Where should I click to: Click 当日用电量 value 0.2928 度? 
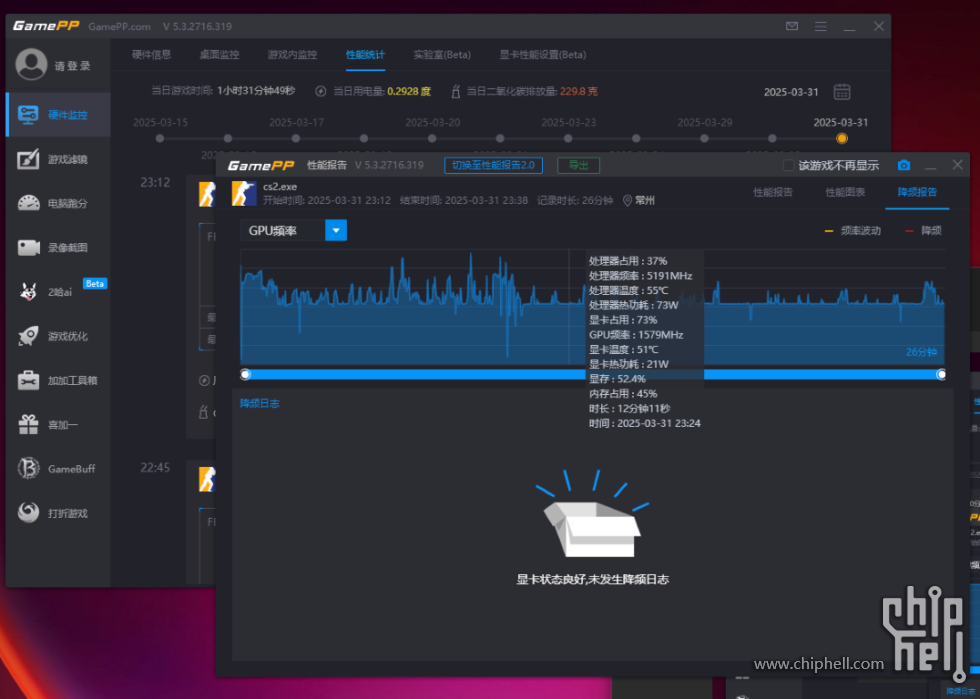[409, 91]
